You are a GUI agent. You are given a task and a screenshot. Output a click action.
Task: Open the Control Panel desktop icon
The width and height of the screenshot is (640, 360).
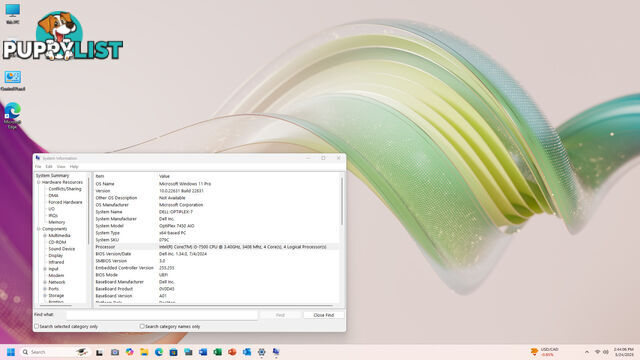pyautogui.click(x=13, y=80)
